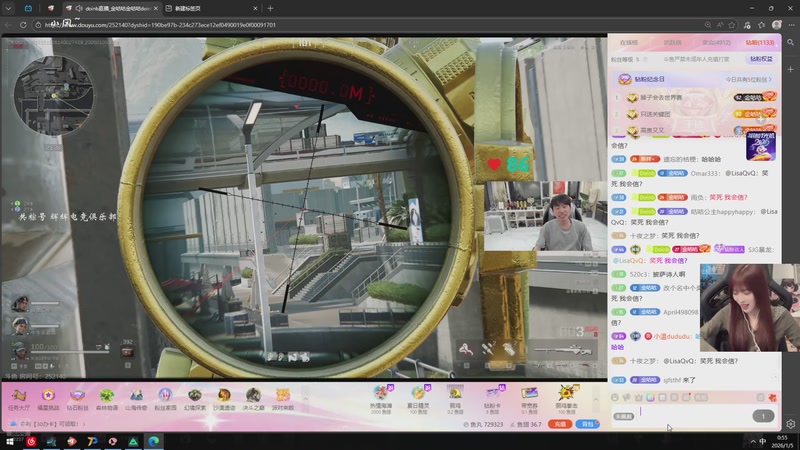
Task: Refresh the browser page
Action: [x=23, y=24]
